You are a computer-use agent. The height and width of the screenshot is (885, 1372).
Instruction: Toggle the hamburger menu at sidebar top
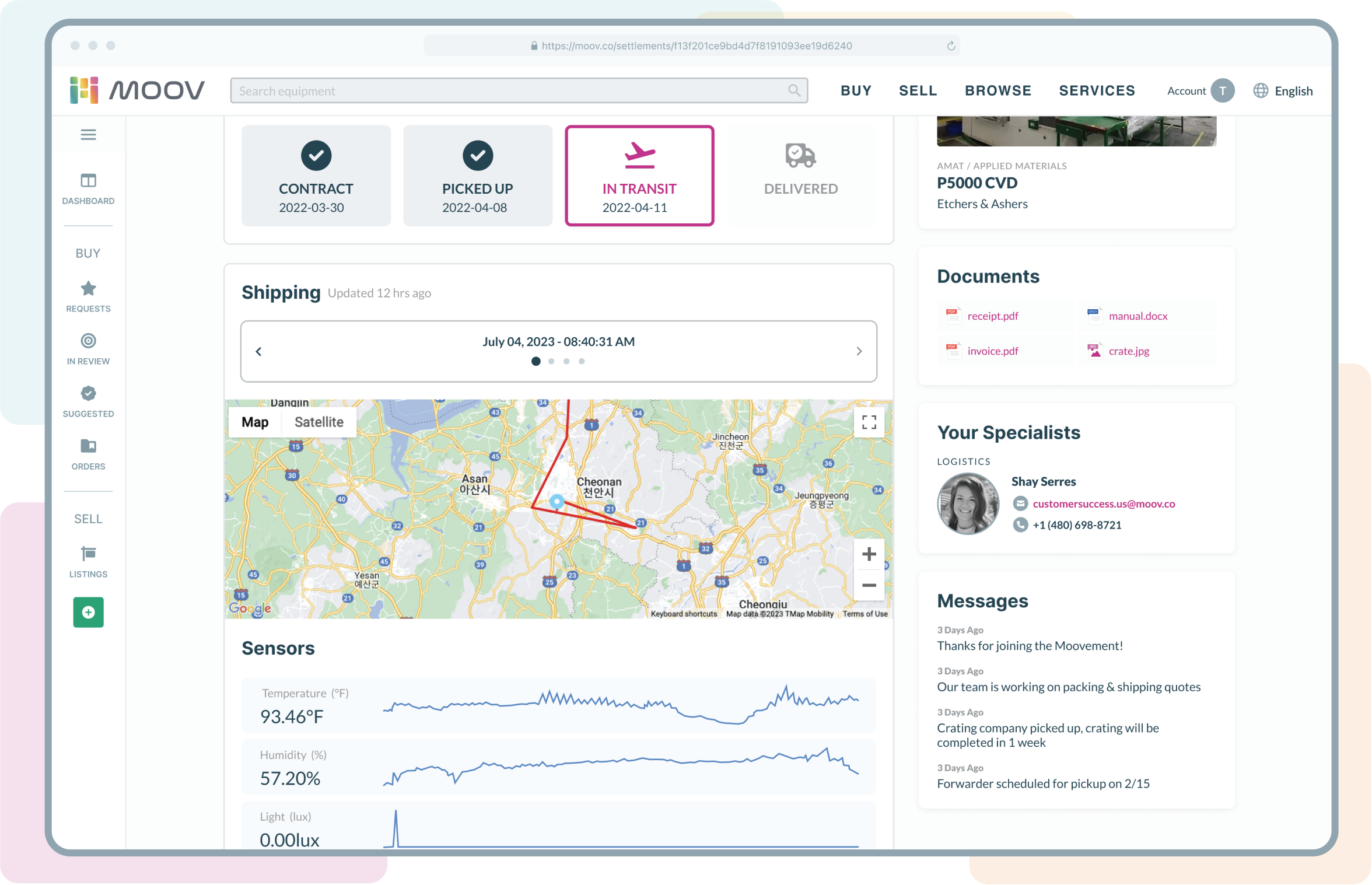[88, 134]
